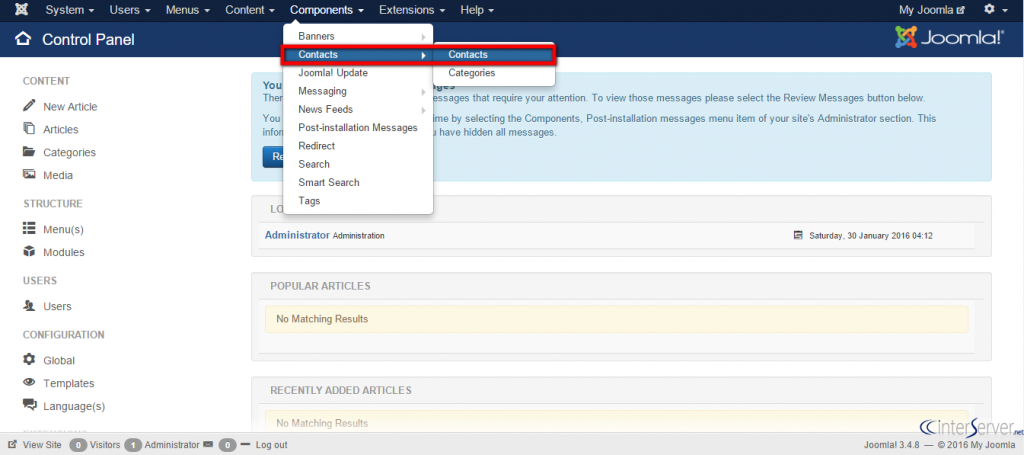The image size is (1024, 455).
Task: Click the RECENTLY ADDED ARTICLES heading
Action: [x=341, y=390]
